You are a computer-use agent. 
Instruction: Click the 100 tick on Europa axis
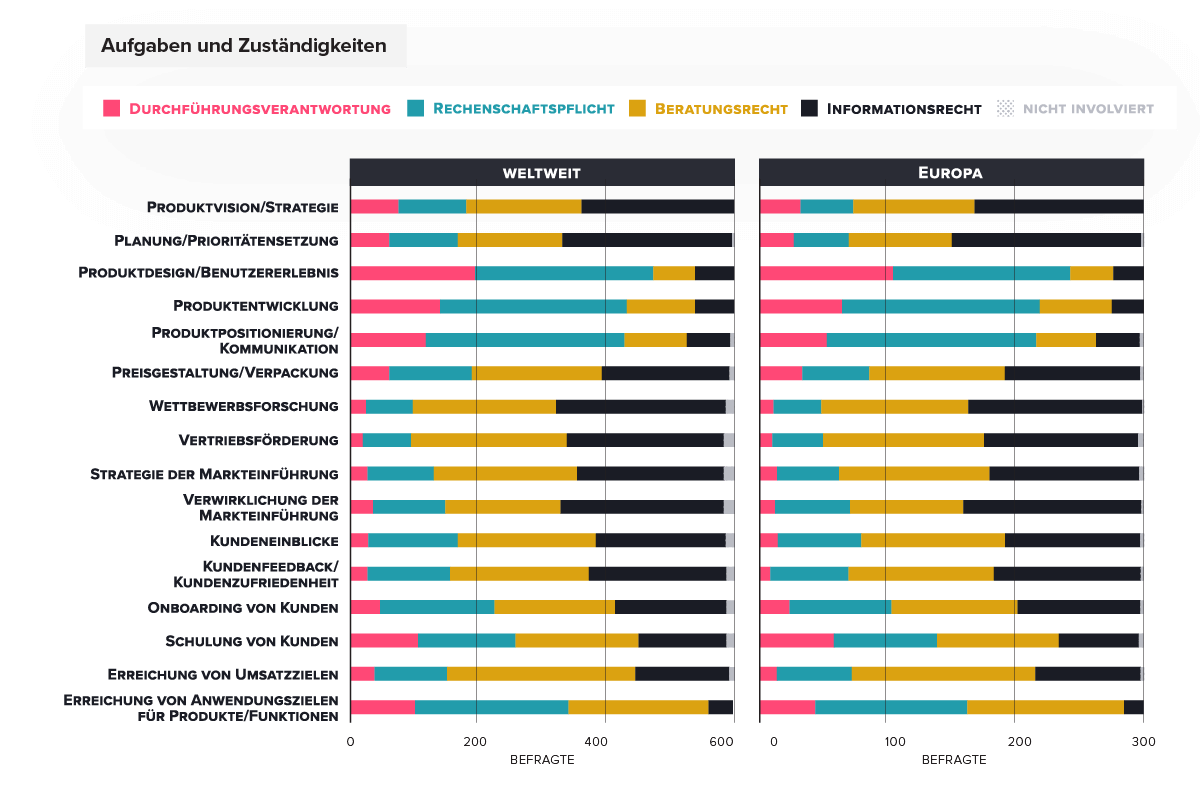coord(893,742)
